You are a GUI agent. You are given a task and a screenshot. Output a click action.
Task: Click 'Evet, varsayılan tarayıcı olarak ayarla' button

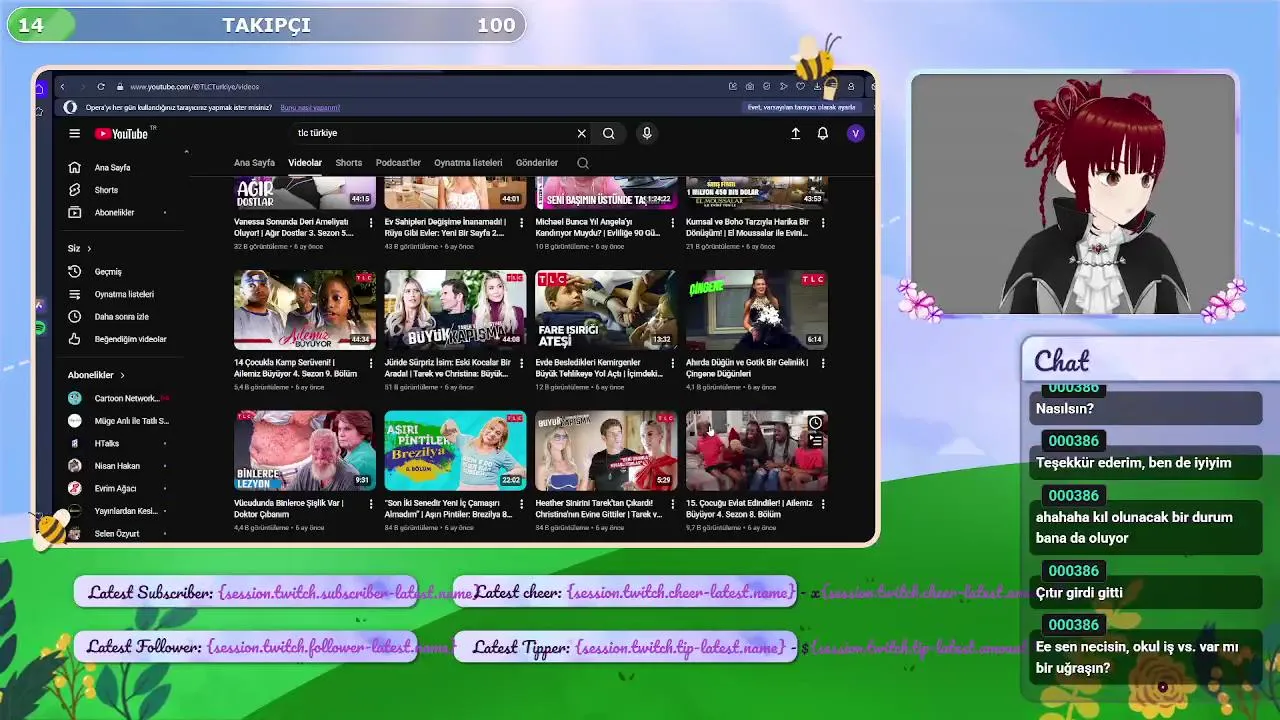(801, 108)
